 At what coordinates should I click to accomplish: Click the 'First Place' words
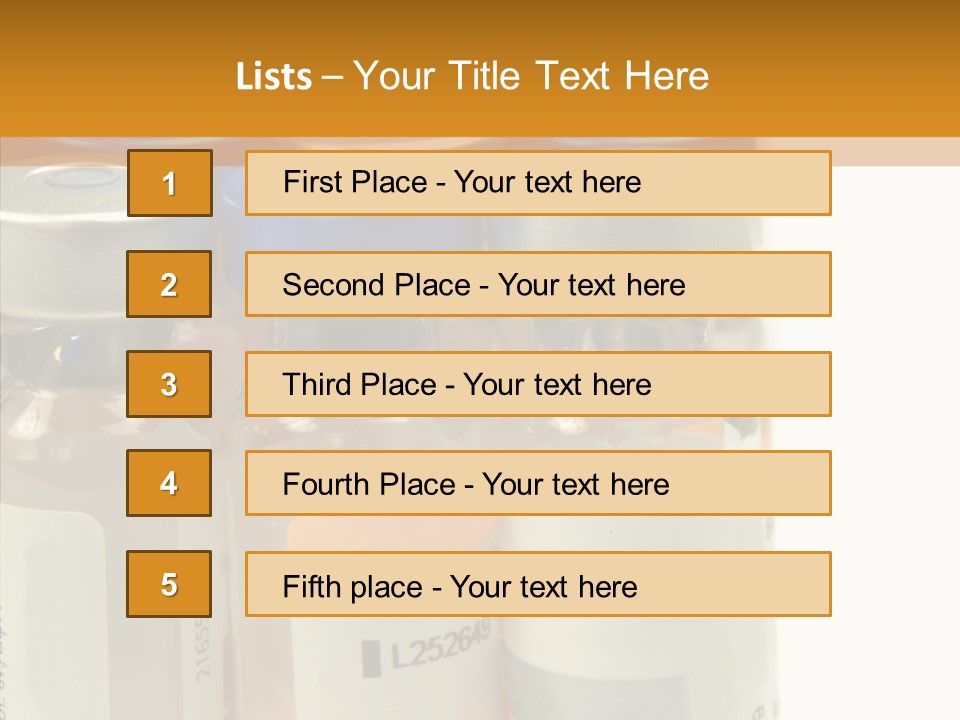point(355,182)
